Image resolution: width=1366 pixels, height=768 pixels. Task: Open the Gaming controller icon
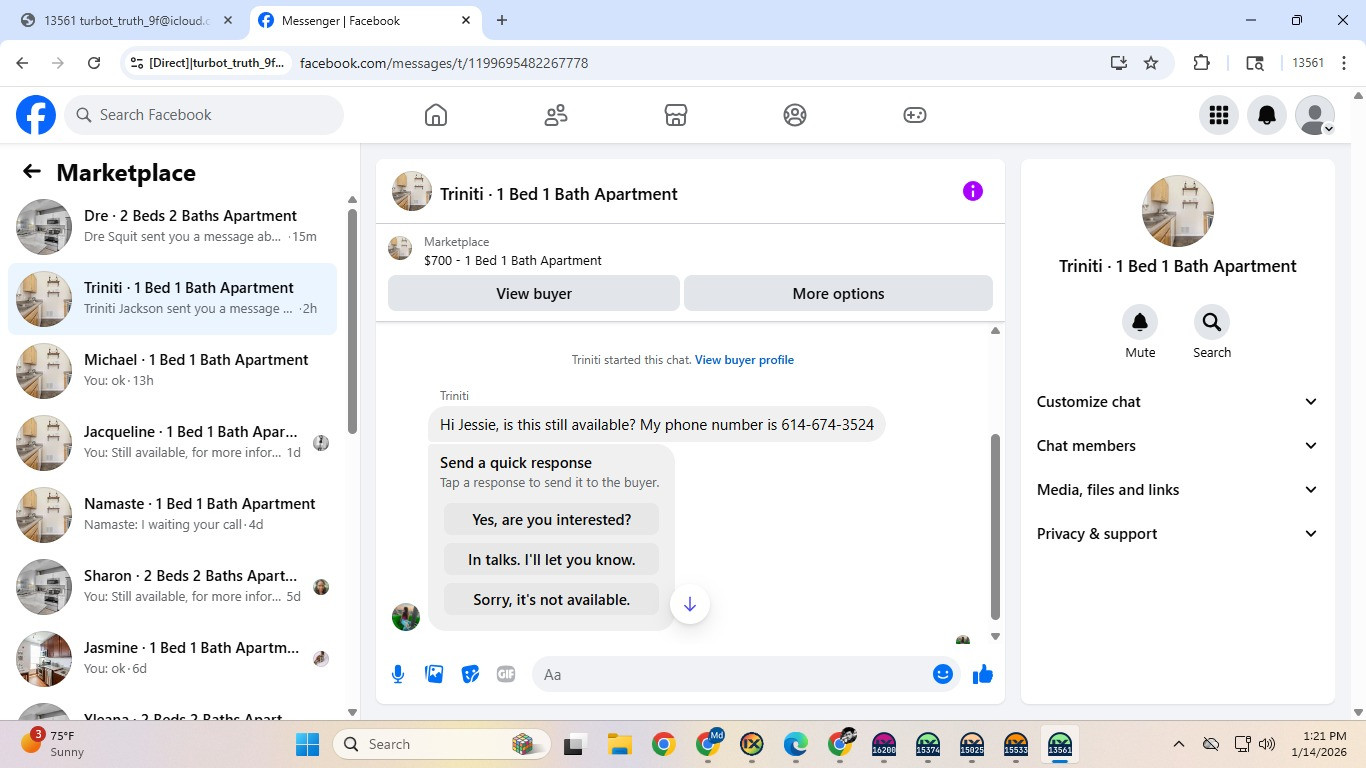[x=915, y=115]
